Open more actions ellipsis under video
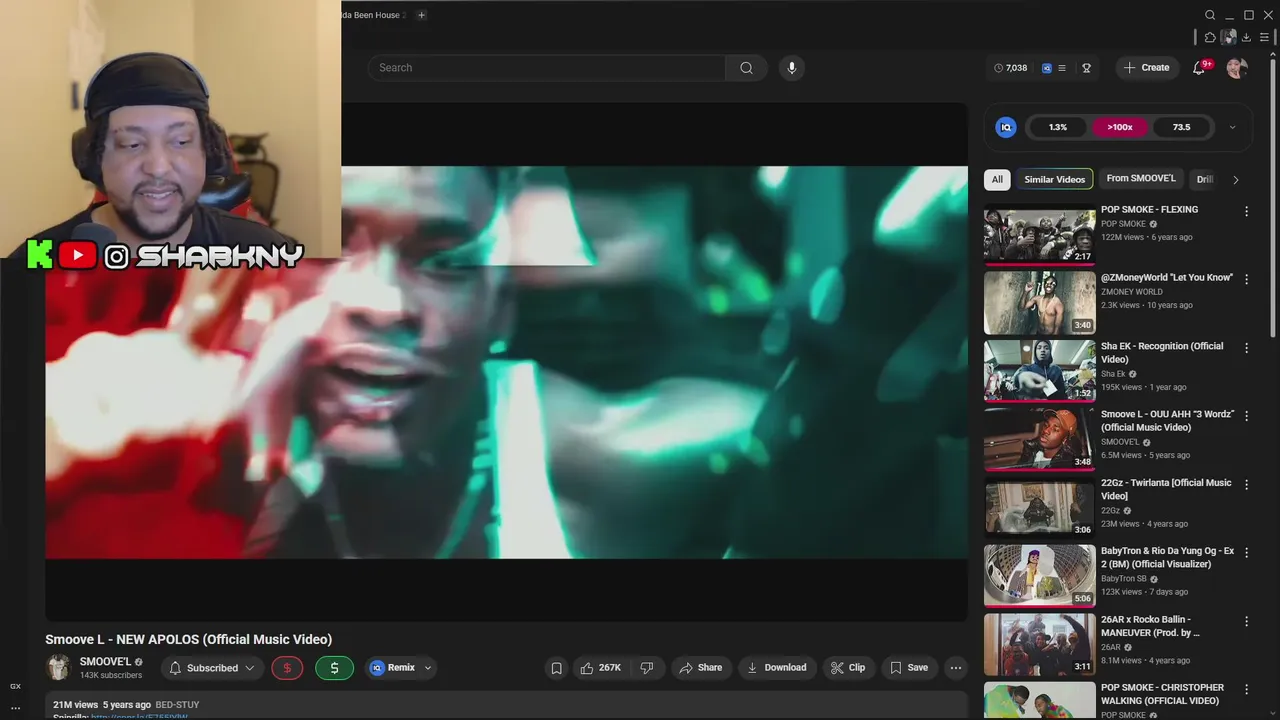This screenshot has height=720, width=1280. [956, 668]
